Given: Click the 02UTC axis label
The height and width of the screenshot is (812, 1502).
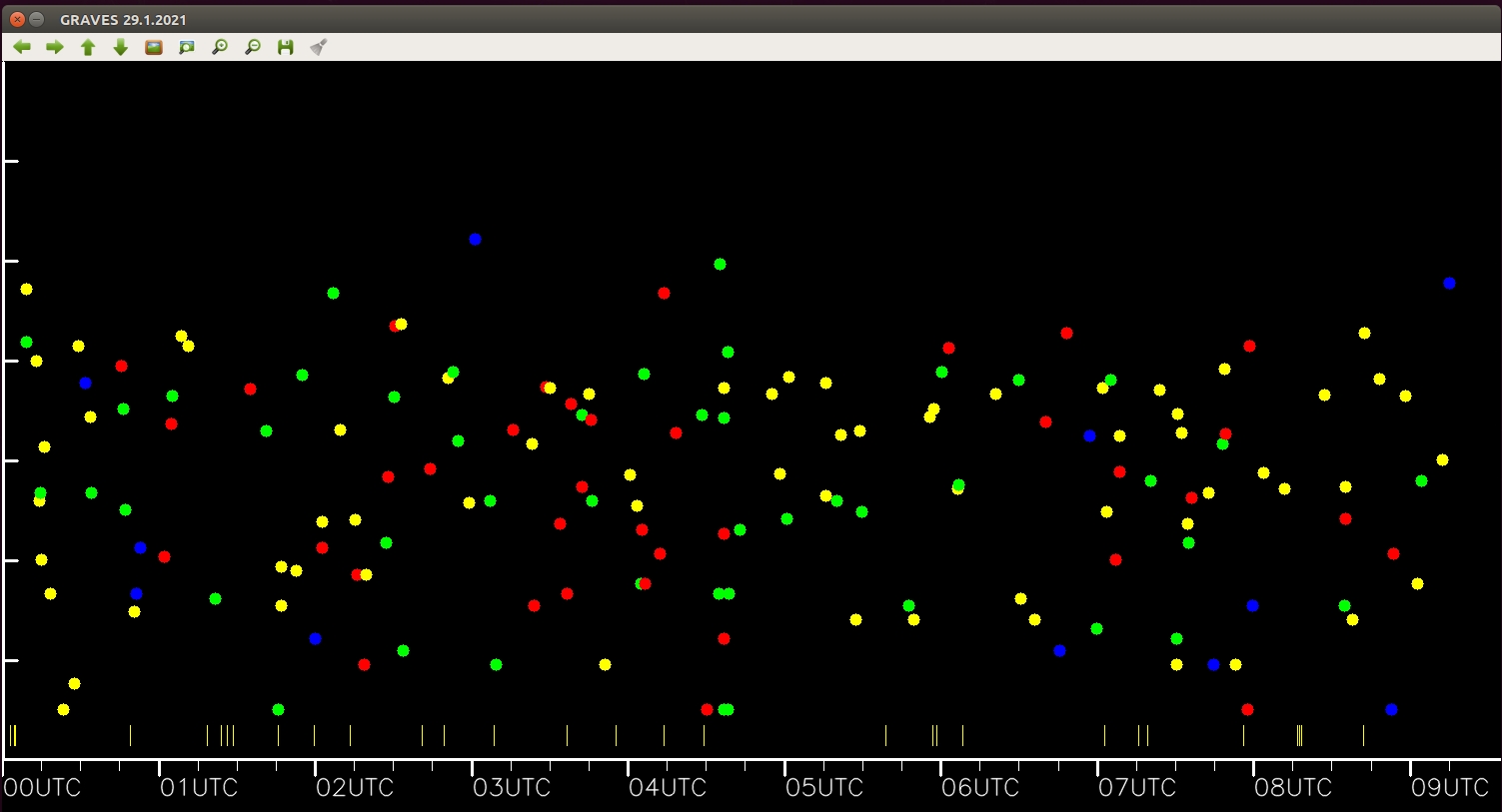Looking at the screenshot, I should tap(355, 788).
